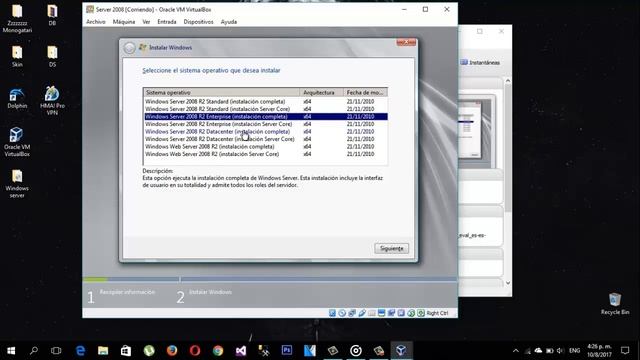Open File Explorer from the taskbar
Screen dimensions: 640x360
[103, 351]
